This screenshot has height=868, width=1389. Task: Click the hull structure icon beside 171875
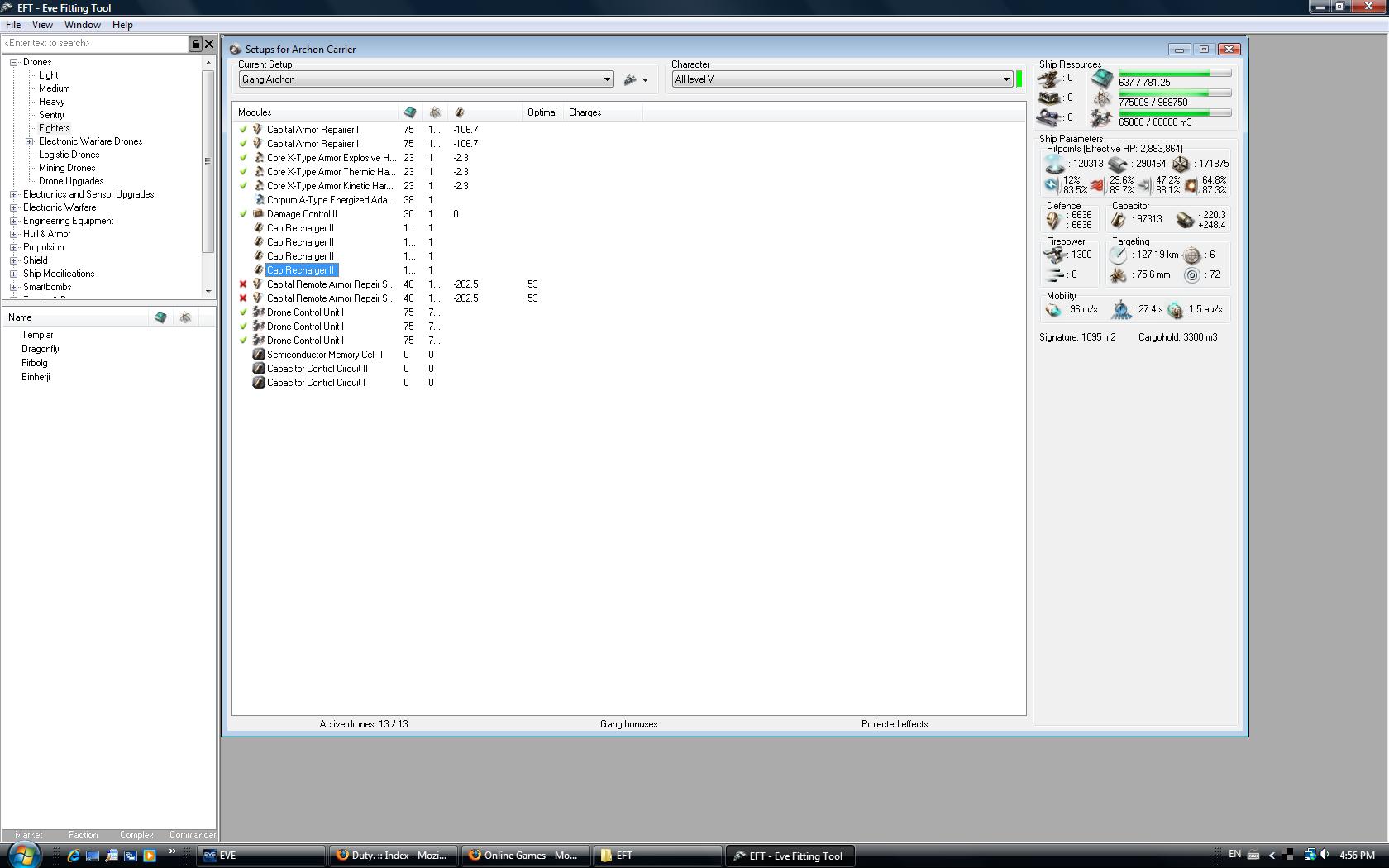(x=1181, y=164)
